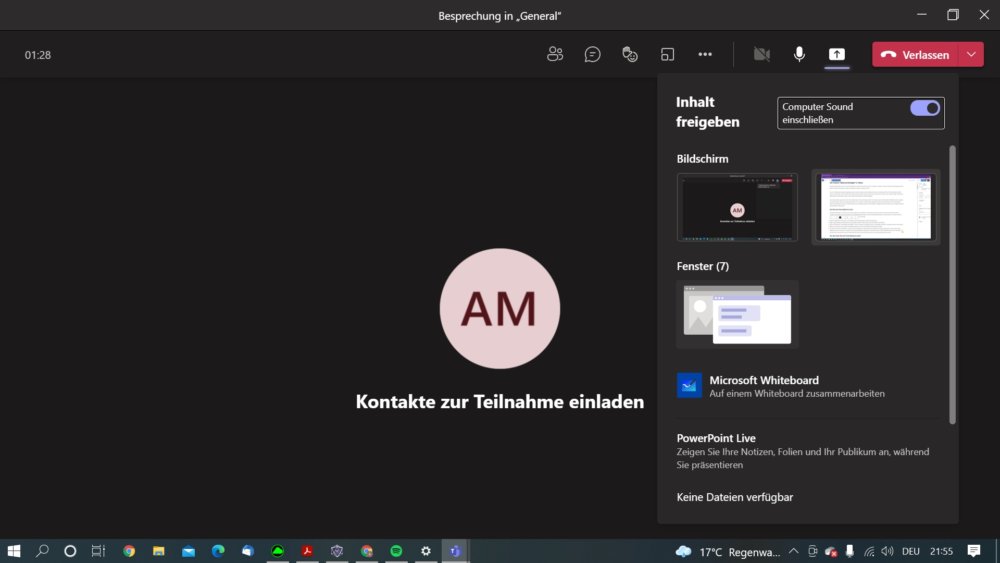The width and height of the screenshot is (1000, 563).
Task: Open the meeting chat icon
Action: coord(592,54)
